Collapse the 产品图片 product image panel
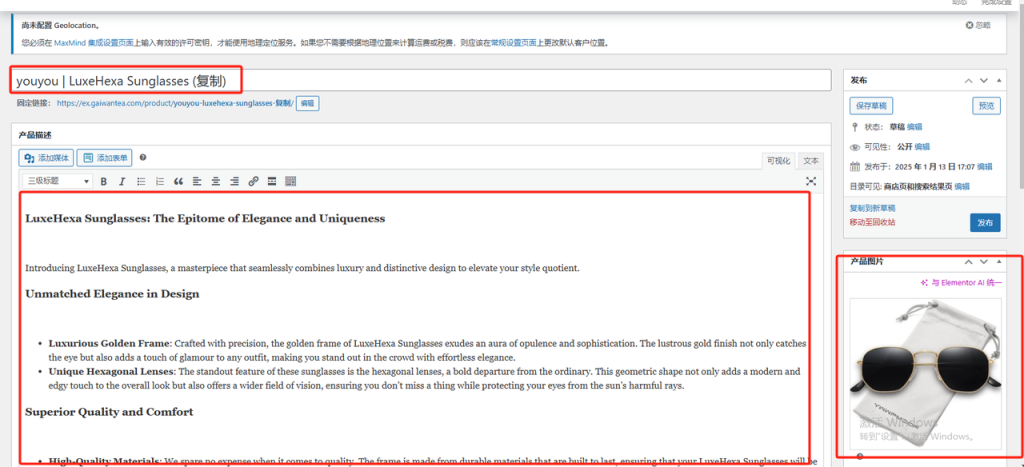The image size is (1024, 467). 1002,261
